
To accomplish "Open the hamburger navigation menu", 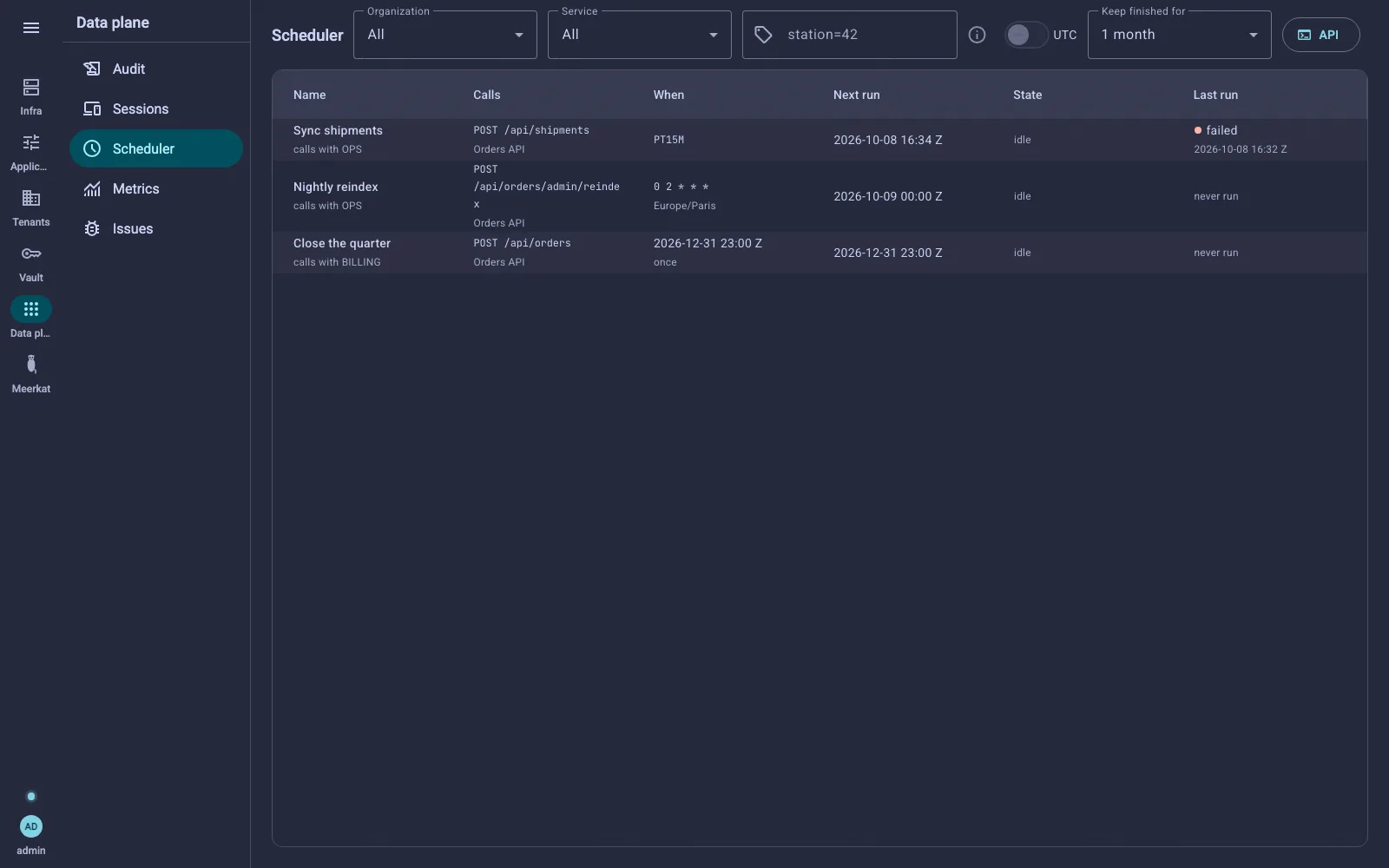I will pyautogui.click(x=31, y=28).
